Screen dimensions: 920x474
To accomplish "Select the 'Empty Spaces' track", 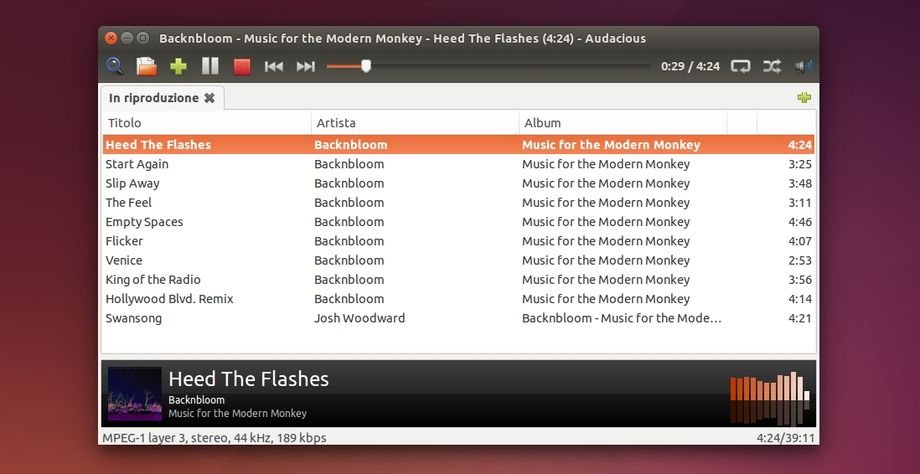I will coord(459,222).
